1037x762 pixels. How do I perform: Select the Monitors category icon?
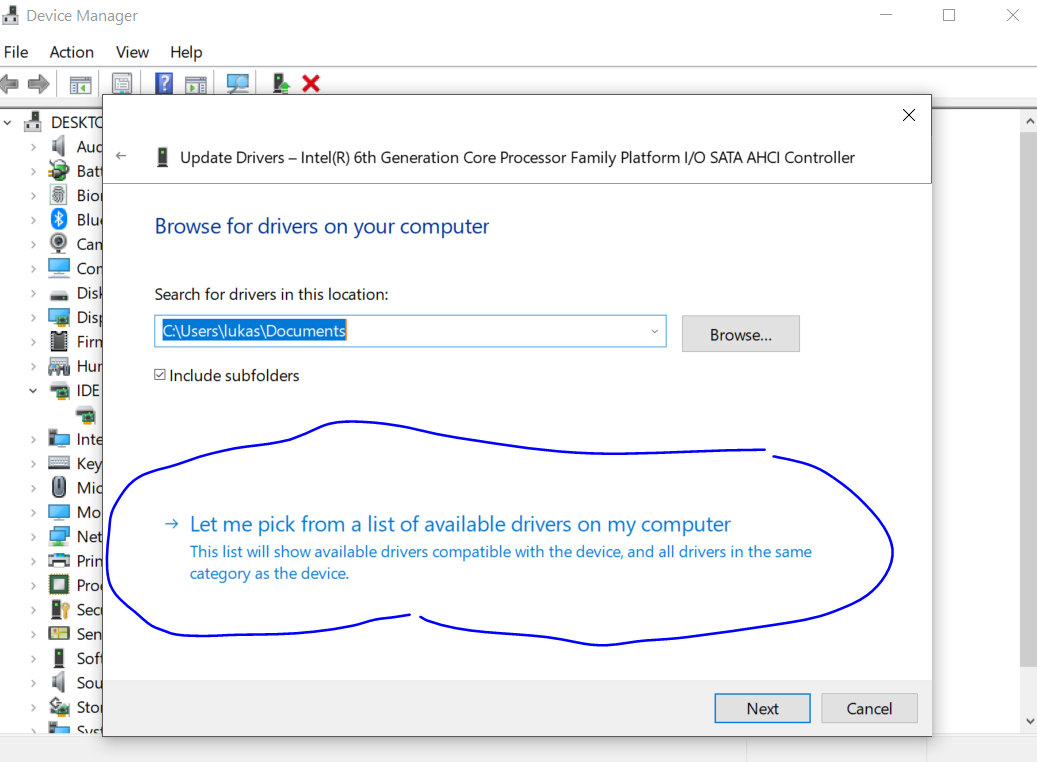[59, 511]
